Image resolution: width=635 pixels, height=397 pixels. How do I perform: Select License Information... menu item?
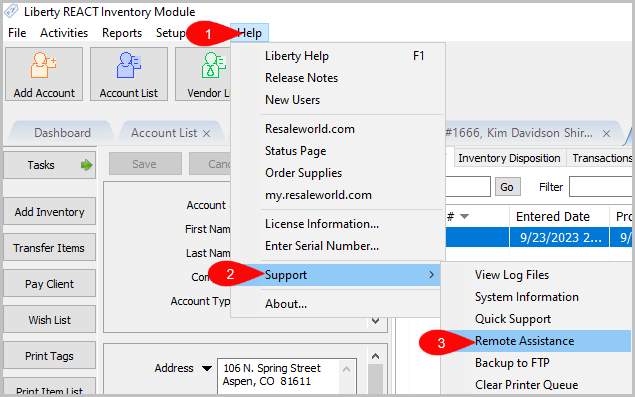pos(338,224)
